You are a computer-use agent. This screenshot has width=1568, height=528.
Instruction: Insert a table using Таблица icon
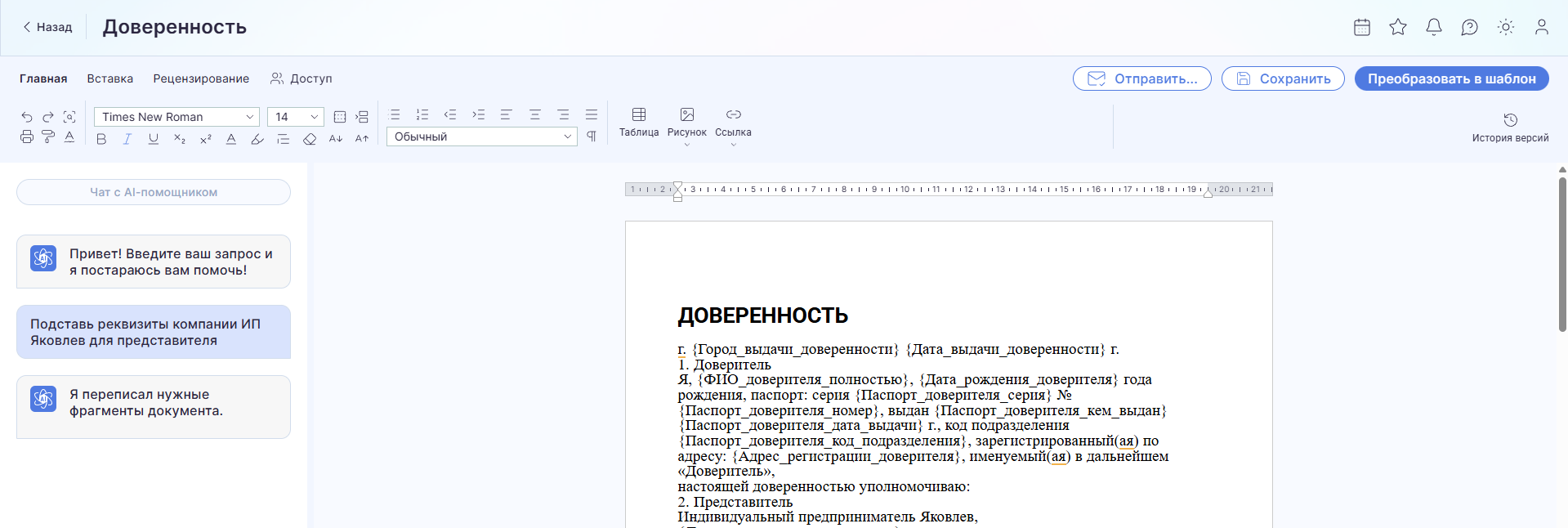coord(639,122)
